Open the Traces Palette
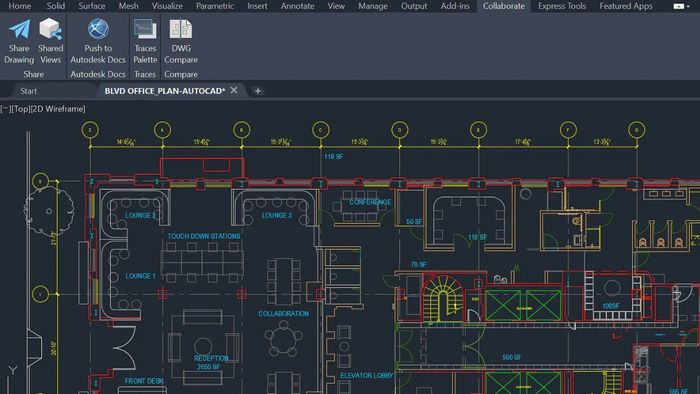Screen dimensions: 700x394 click(145, 41)
